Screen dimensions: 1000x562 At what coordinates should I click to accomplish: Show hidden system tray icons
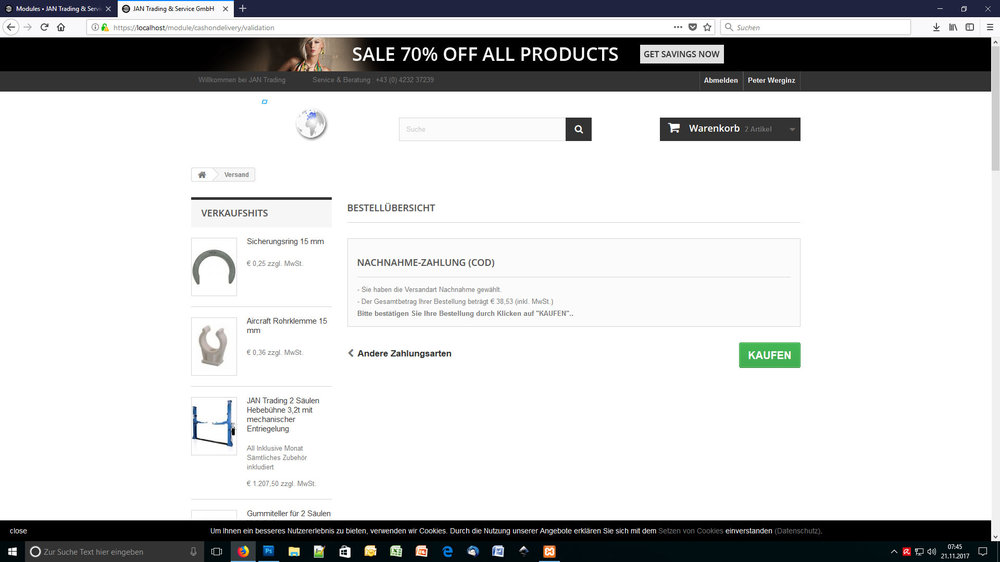(x=893, y=552)
